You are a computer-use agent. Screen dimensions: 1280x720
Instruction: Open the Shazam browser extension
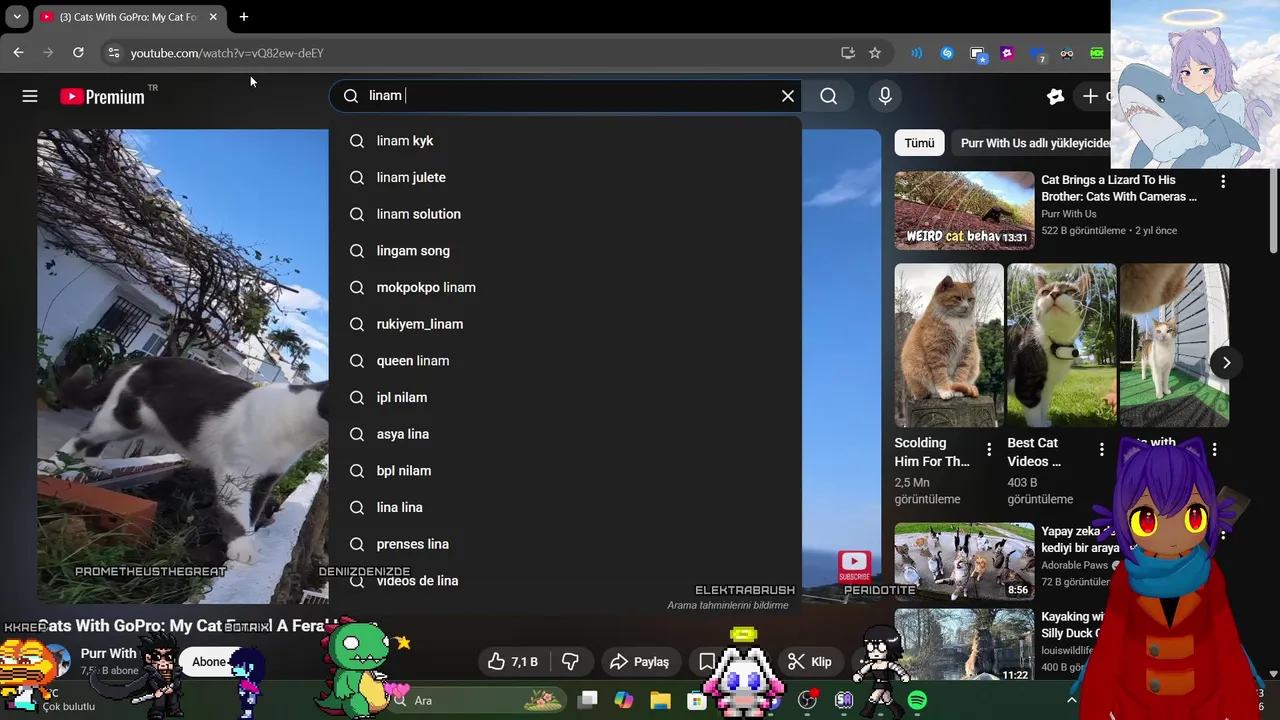click(947, 53)
